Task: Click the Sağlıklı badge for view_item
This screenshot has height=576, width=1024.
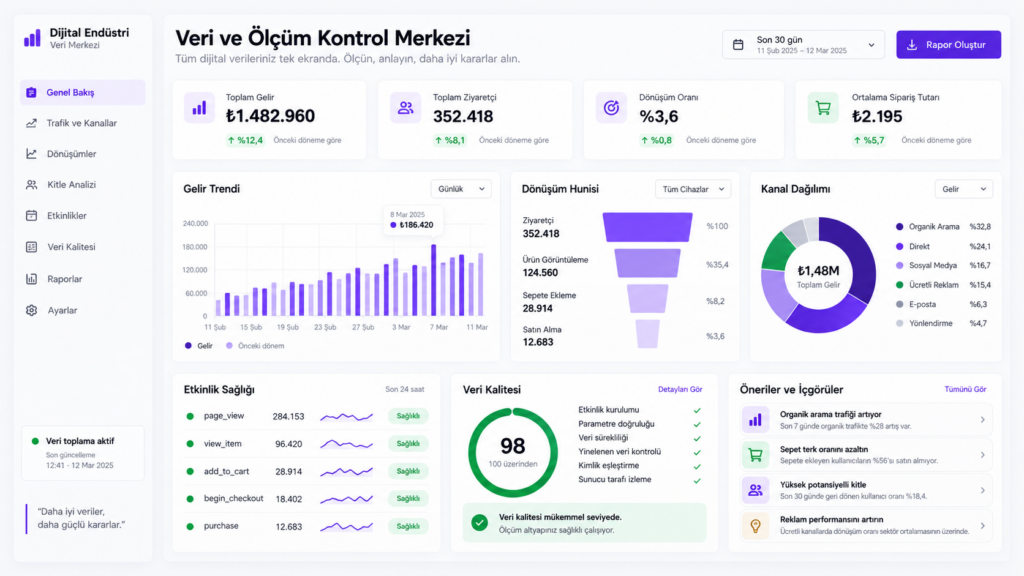Action: pos(408,443)
